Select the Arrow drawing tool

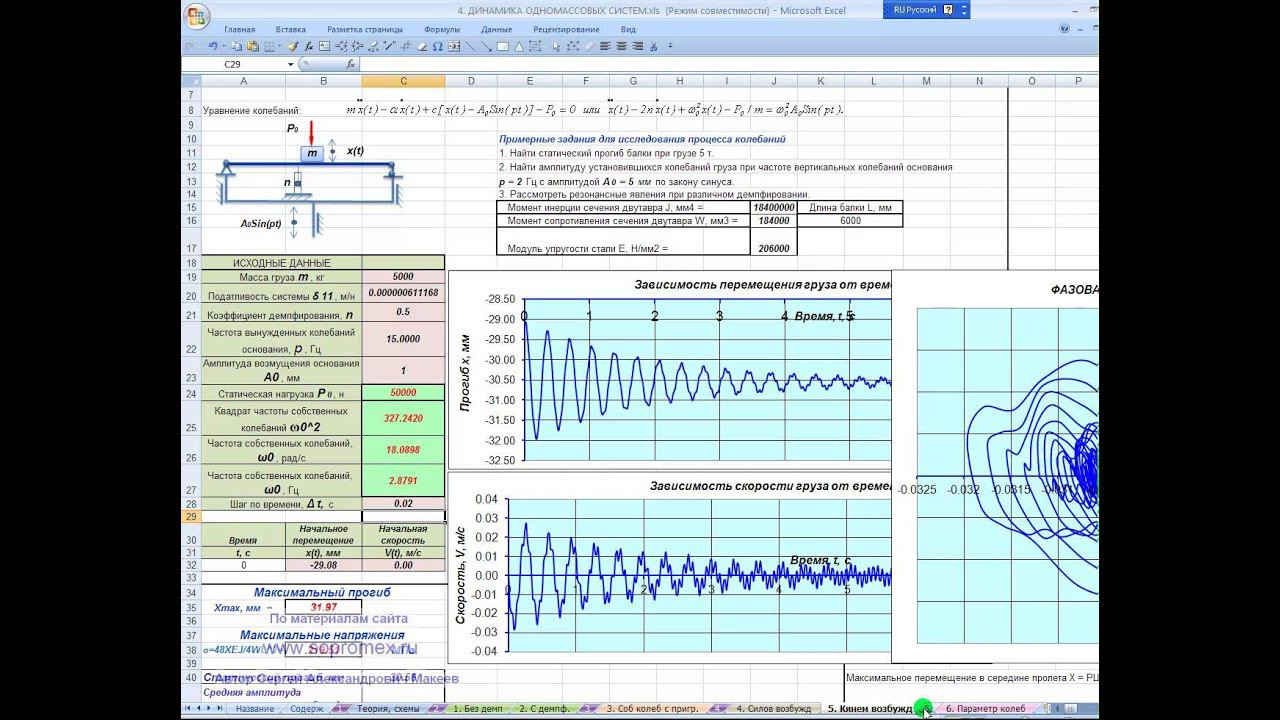tap(486, 46)
